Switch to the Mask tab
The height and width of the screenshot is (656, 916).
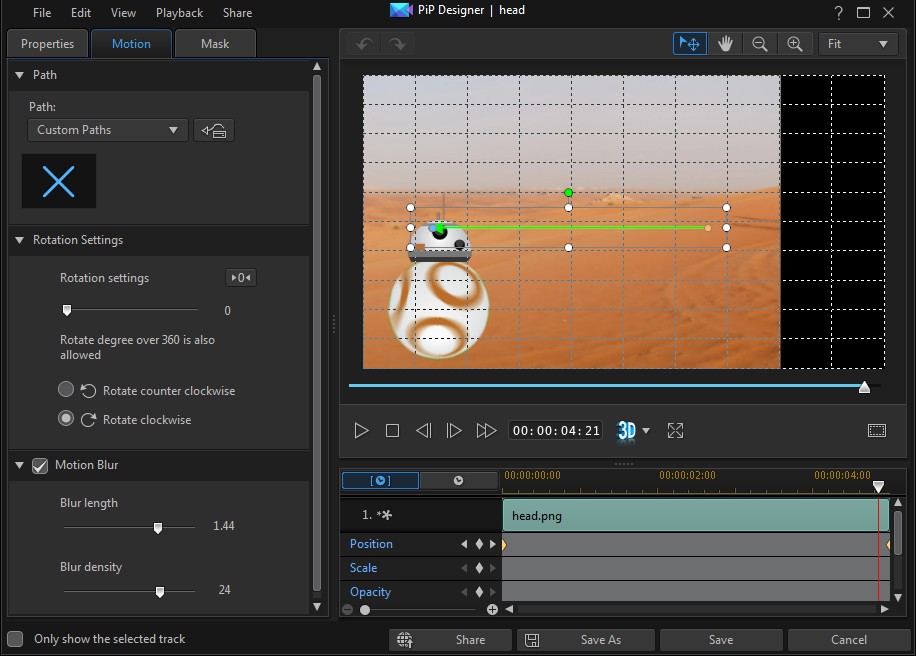(x=214, y=44)
